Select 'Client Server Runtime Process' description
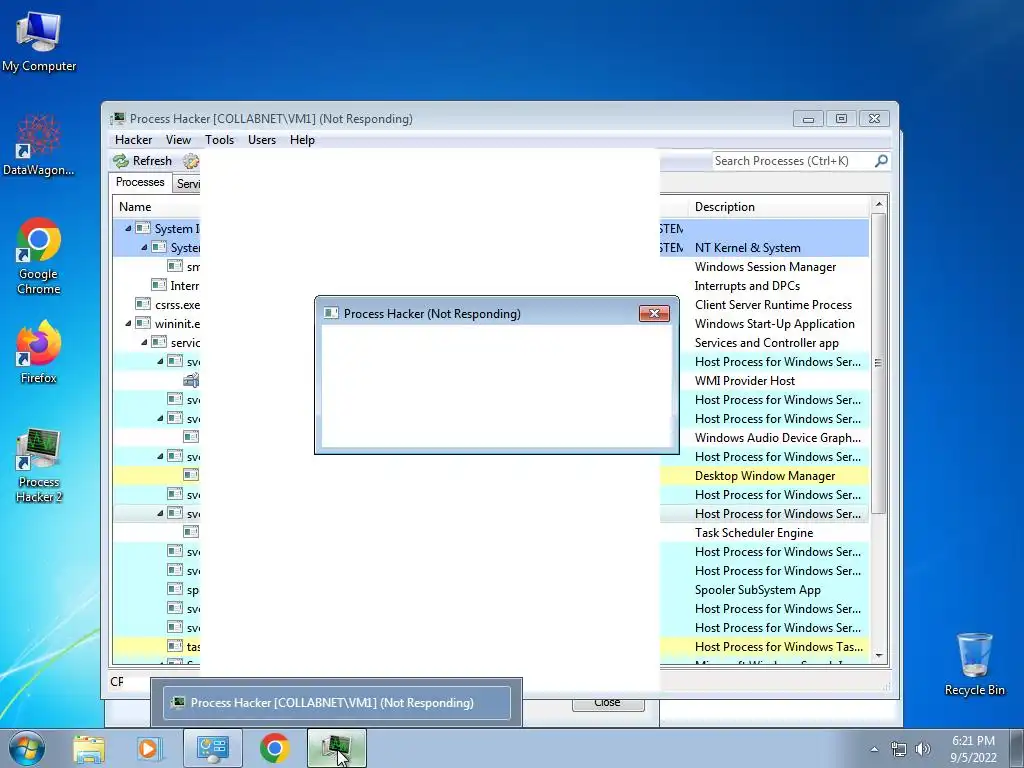The image size is (1024, 768). click(773, 304)
